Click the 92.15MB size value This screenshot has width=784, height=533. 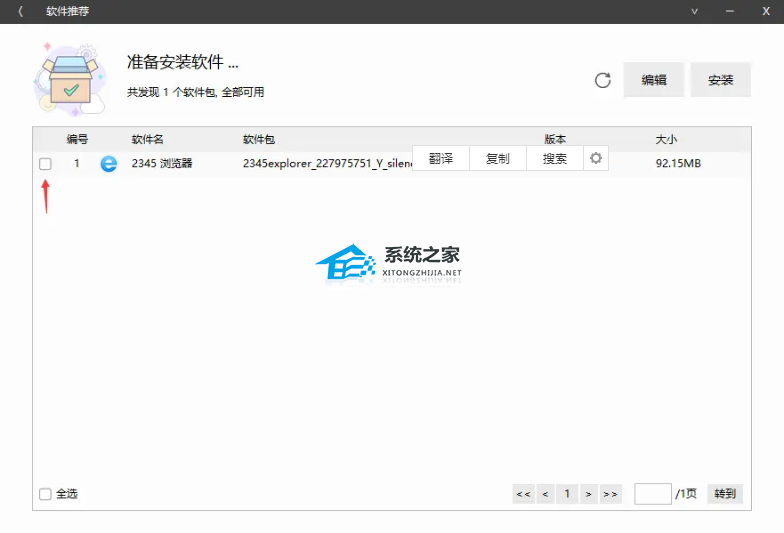[678, 164]
